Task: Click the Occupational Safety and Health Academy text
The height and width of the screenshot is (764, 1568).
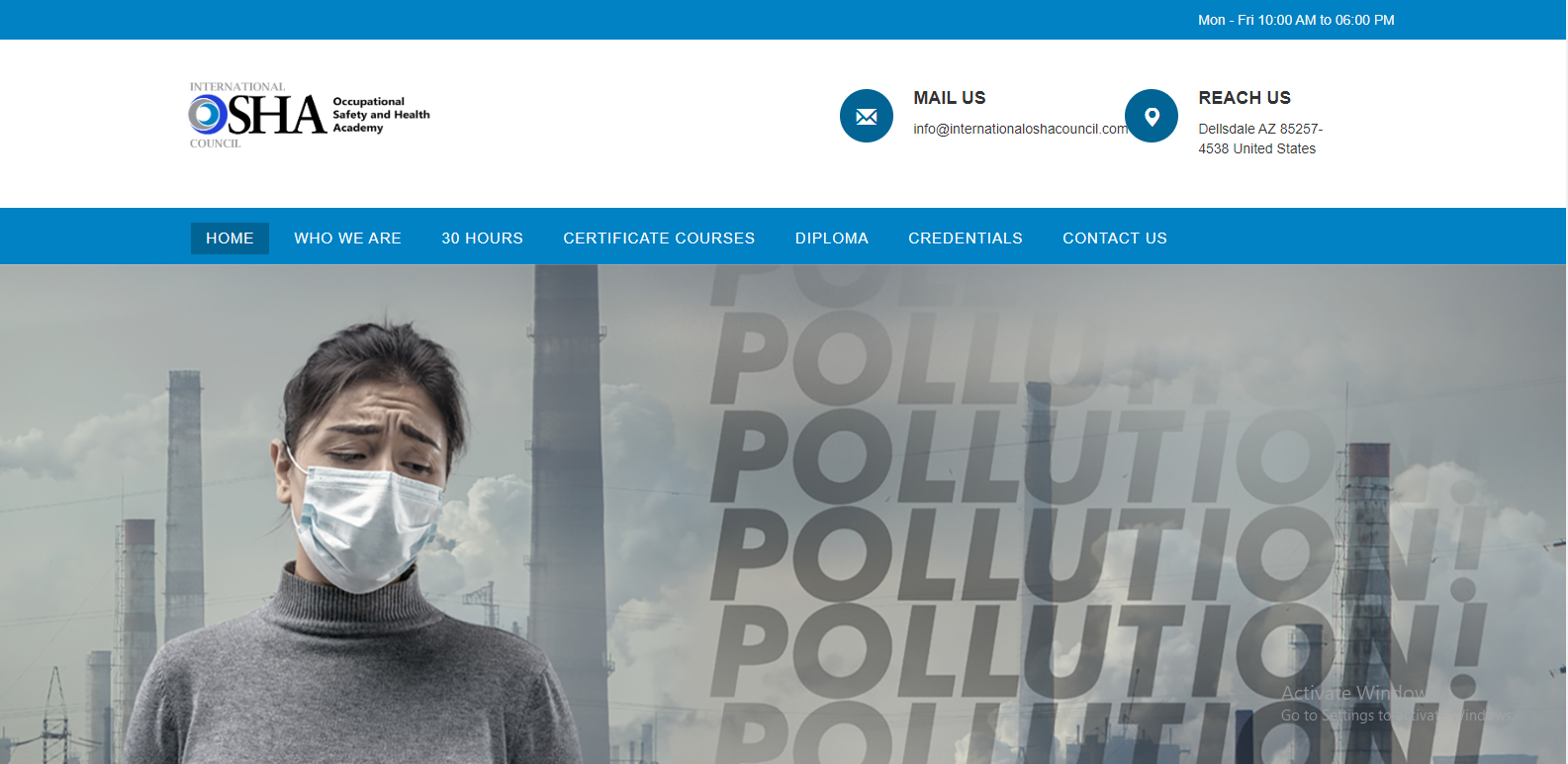Action: click(381, 115)
